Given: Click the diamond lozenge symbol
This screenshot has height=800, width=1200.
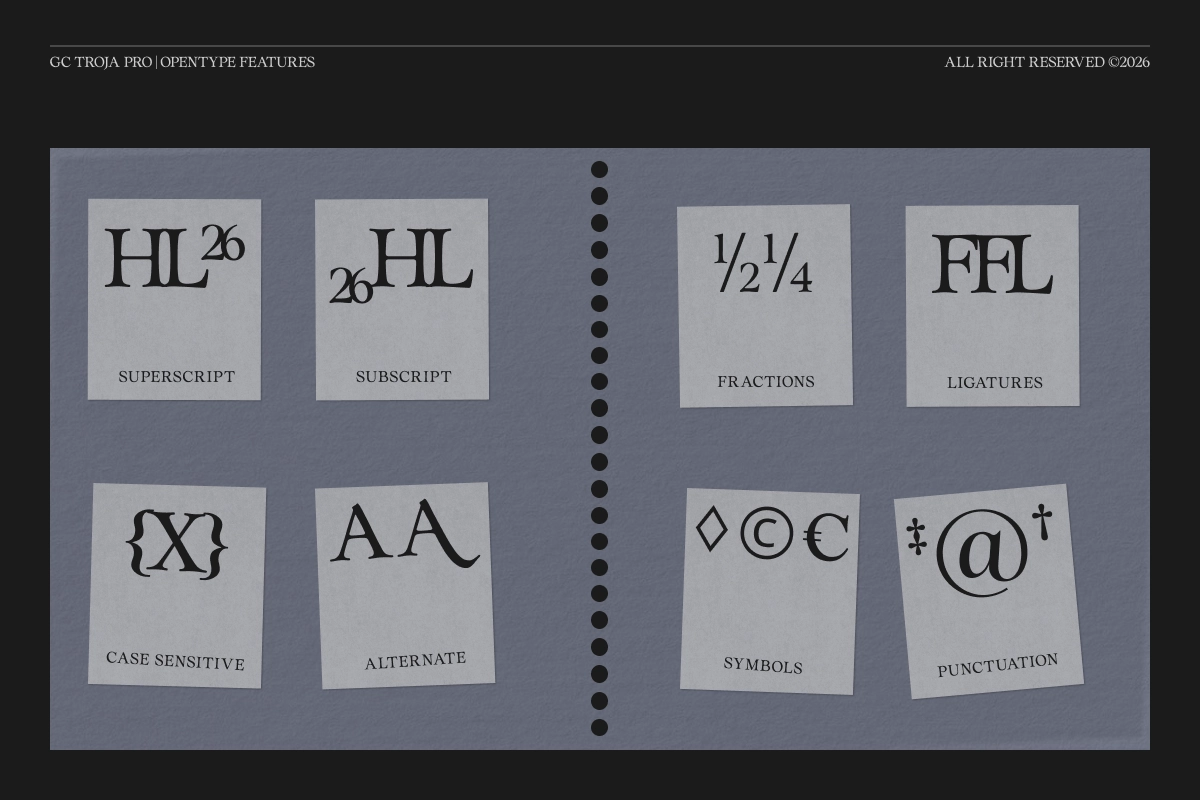Looking at the screenshot, I should coord(710,530).
